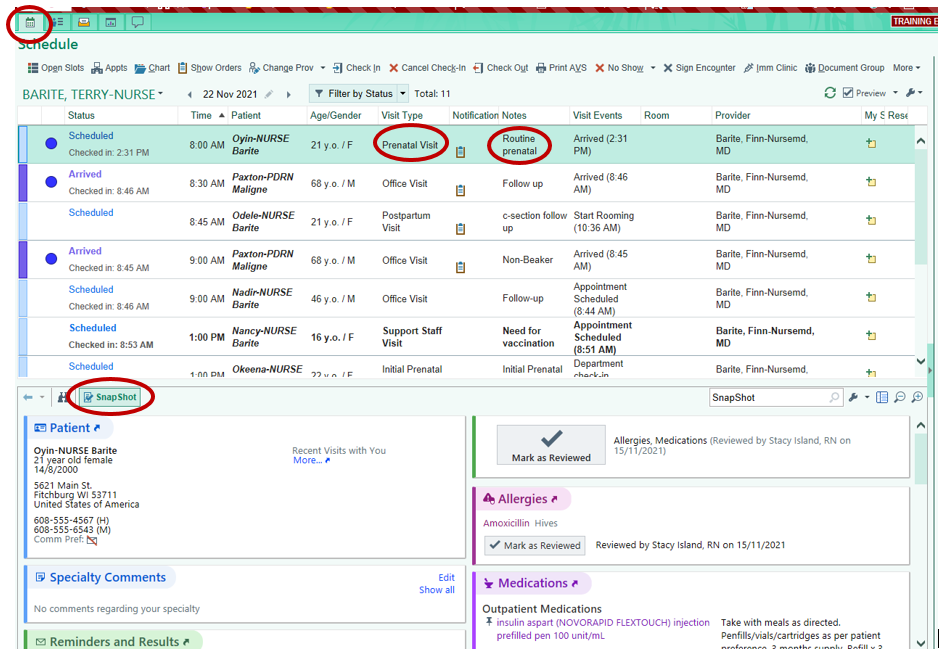
Task: Click Filter by Status button
Action: coord(354,94)
